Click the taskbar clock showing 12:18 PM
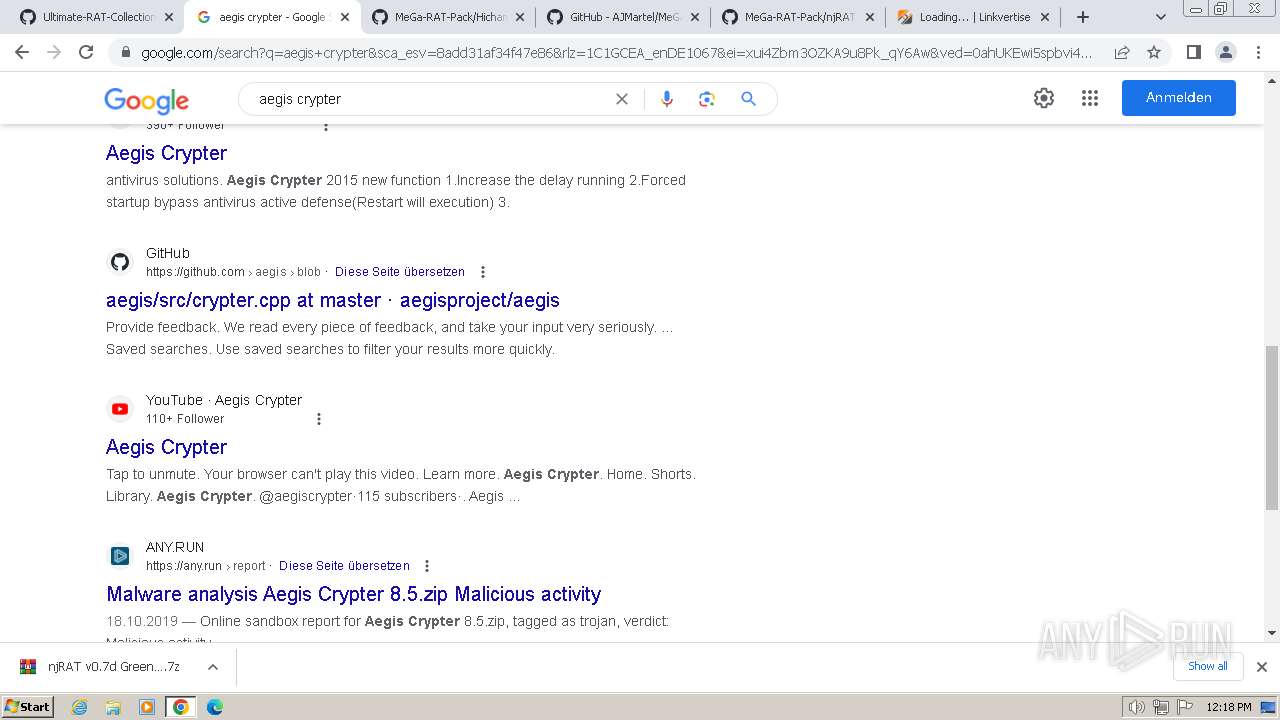Image resolution: width=1280 pixels, height=720 pixels. 1229,707
